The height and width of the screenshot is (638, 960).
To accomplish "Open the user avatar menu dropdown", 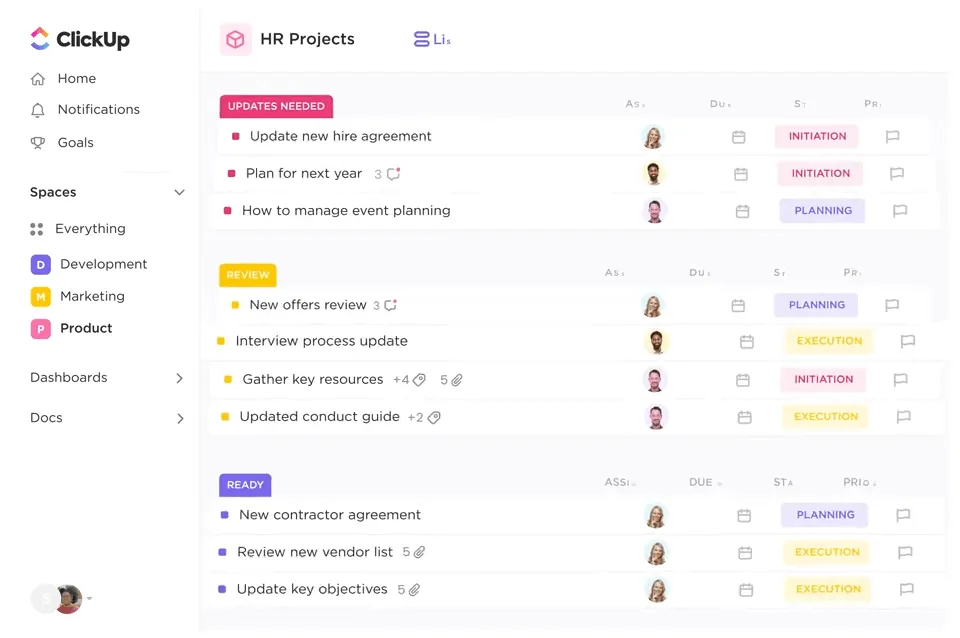I will click(x=89, y=598).
